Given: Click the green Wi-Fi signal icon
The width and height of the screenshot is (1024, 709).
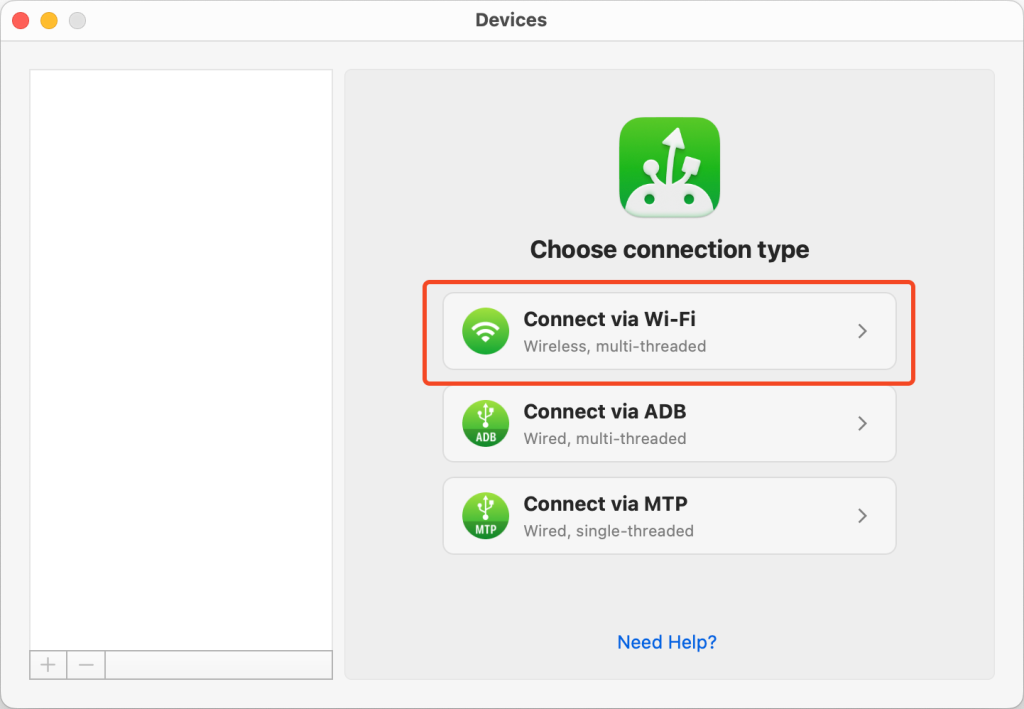Looking at the screenshot, I should click(x=485, y=331).
